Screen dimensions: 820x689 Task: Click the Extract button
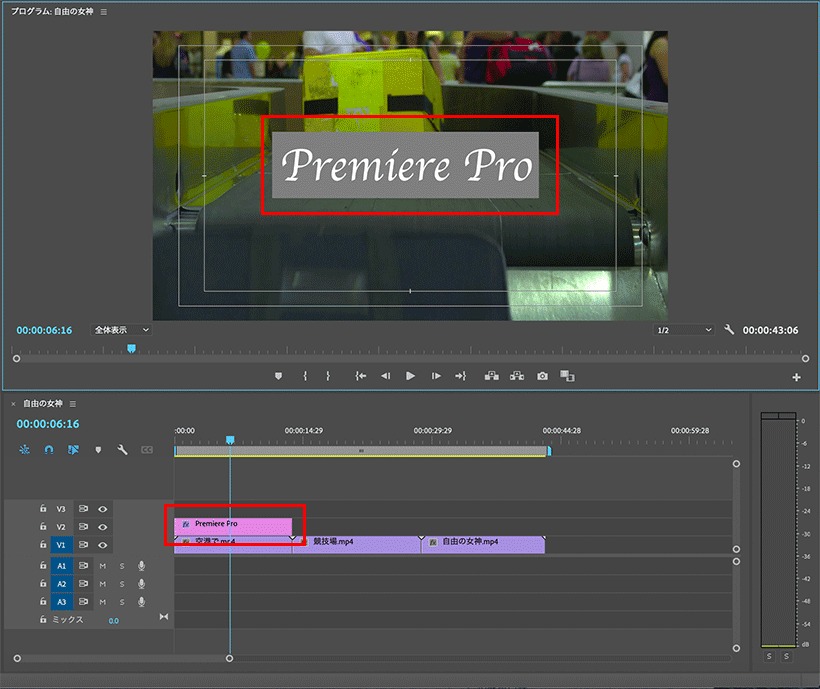pyautogui.click(x=517, y=376)
